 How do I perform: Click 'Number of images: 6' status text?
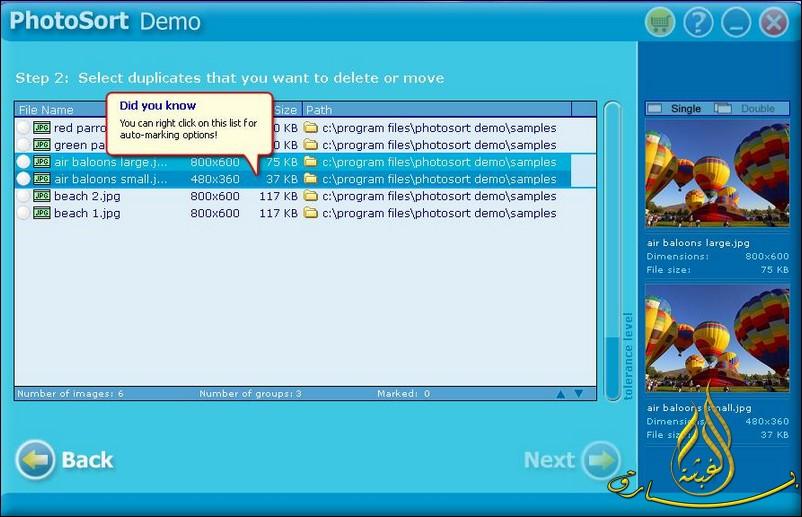tap(70, 394)
